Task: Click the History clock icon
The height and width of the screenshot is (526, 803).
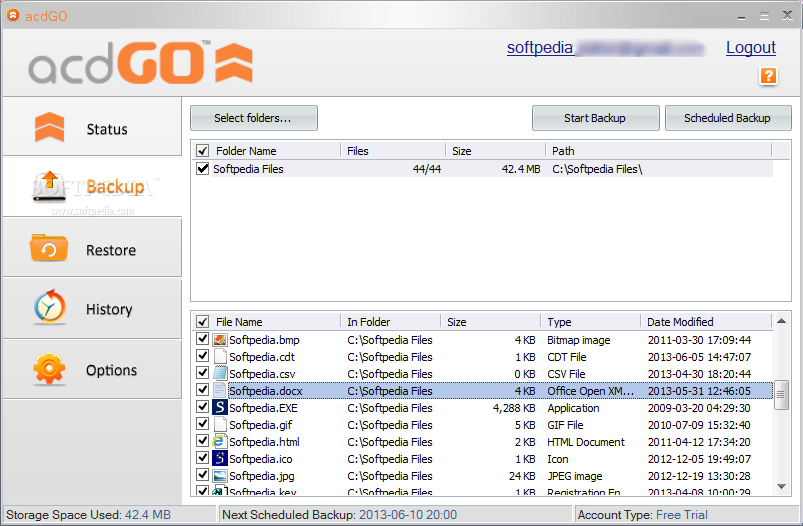Action: pos(50,306)
